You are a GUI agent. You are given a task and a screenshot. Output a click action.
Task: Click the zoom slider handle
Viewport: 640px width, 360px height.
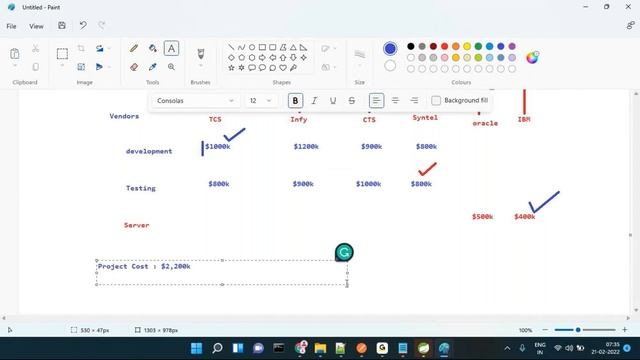578,330
